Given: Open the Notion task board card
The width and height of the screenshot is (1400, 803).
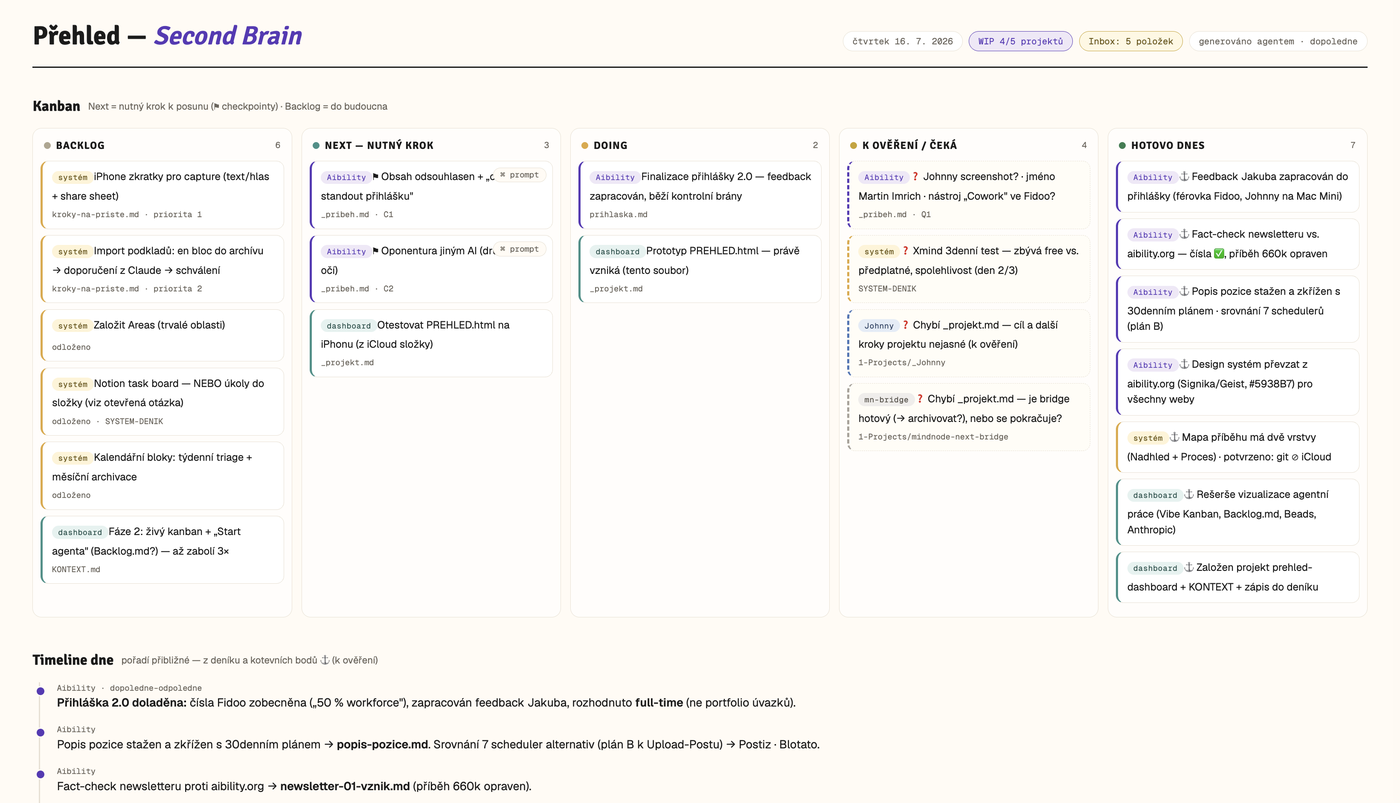Looking at the screenshot, I should pos(162,401).
